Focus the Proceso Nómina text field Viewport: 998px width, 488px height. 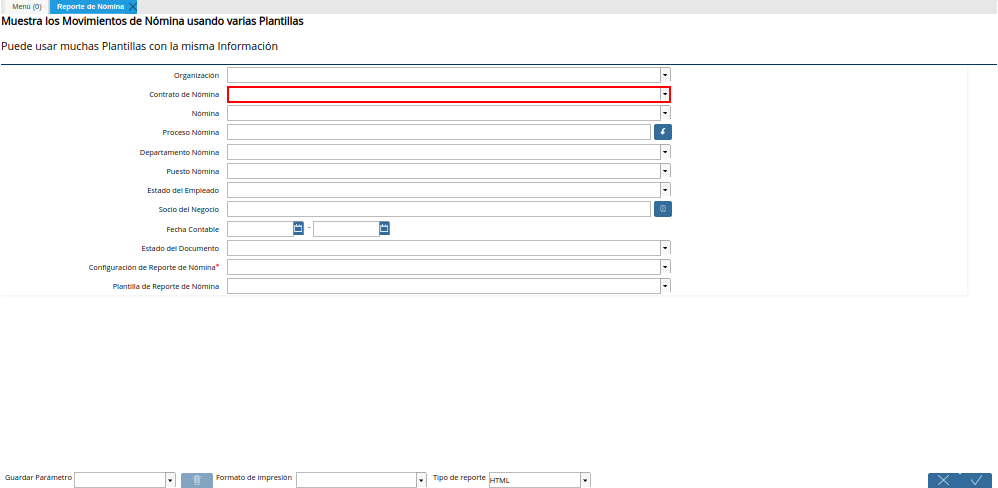click(x=439, y=132)
